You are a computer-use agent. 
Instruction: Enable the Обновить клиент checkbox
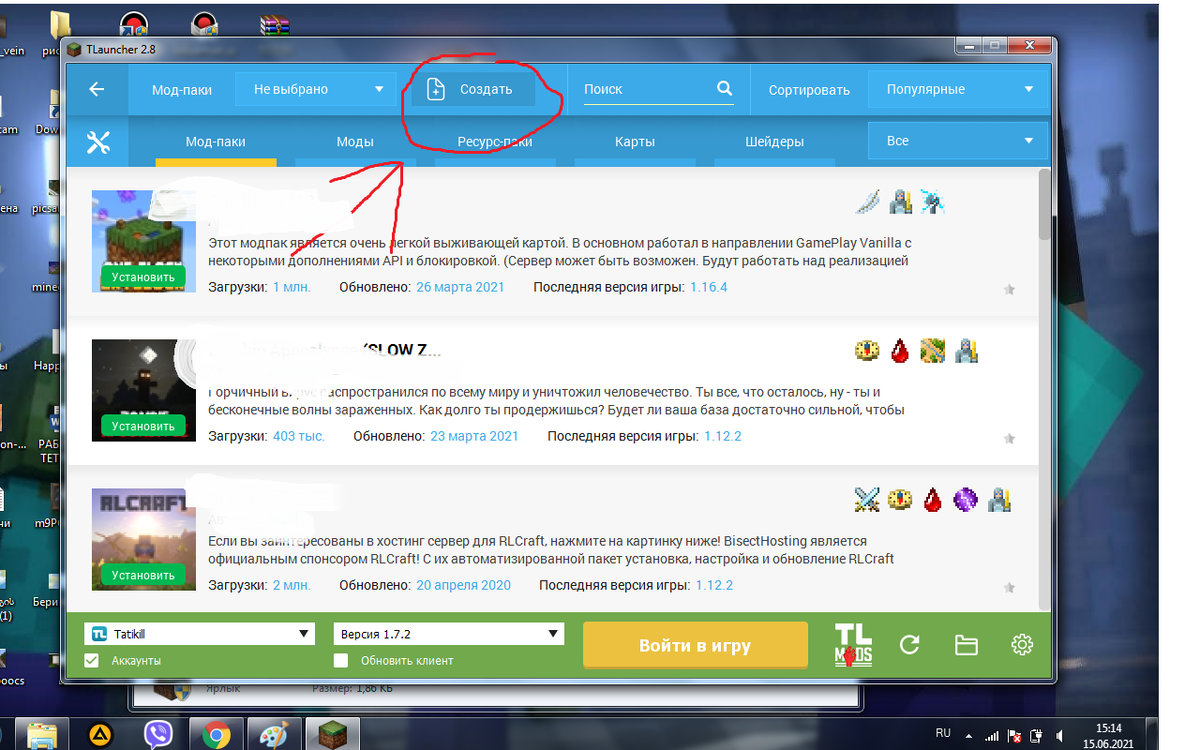tap(341, 660)
